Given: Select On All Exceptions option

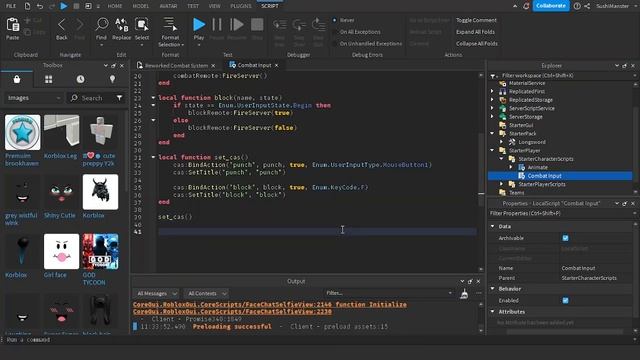Looking at the screenshot, I should click(356, 32).
